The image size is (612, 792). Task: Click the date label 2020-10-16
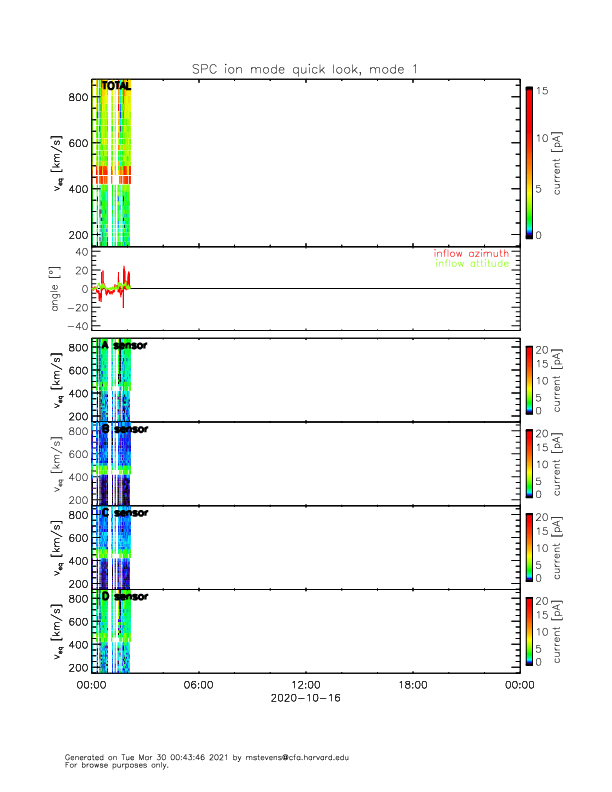tap(305, 699)
